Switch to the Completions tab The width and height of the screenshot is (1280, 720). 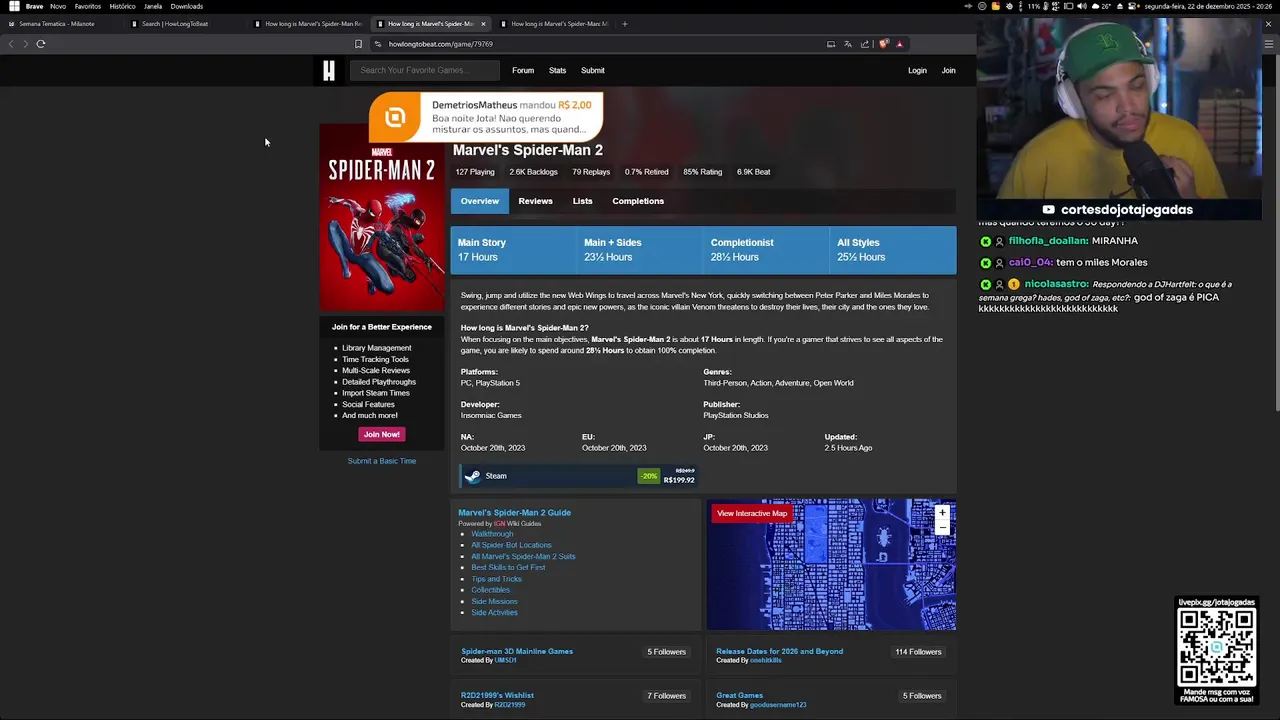tap(638, 201)
